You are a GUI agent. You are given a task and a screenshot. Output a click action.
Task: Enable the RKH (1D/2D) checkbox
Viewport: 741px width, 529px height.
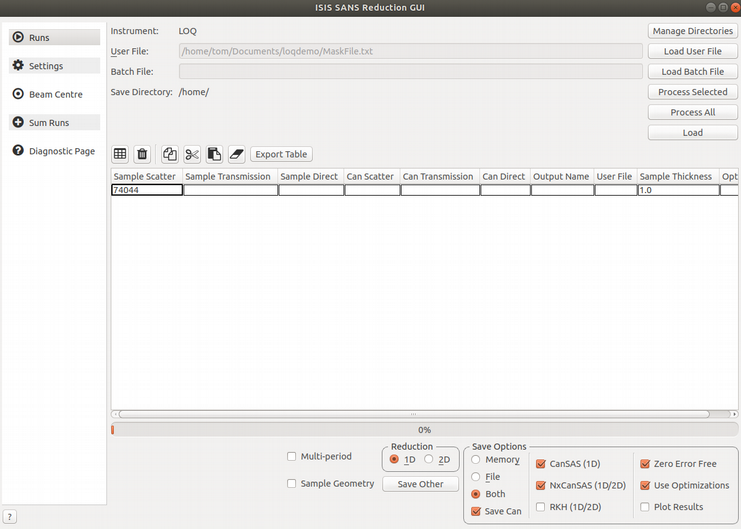point(541,507)
